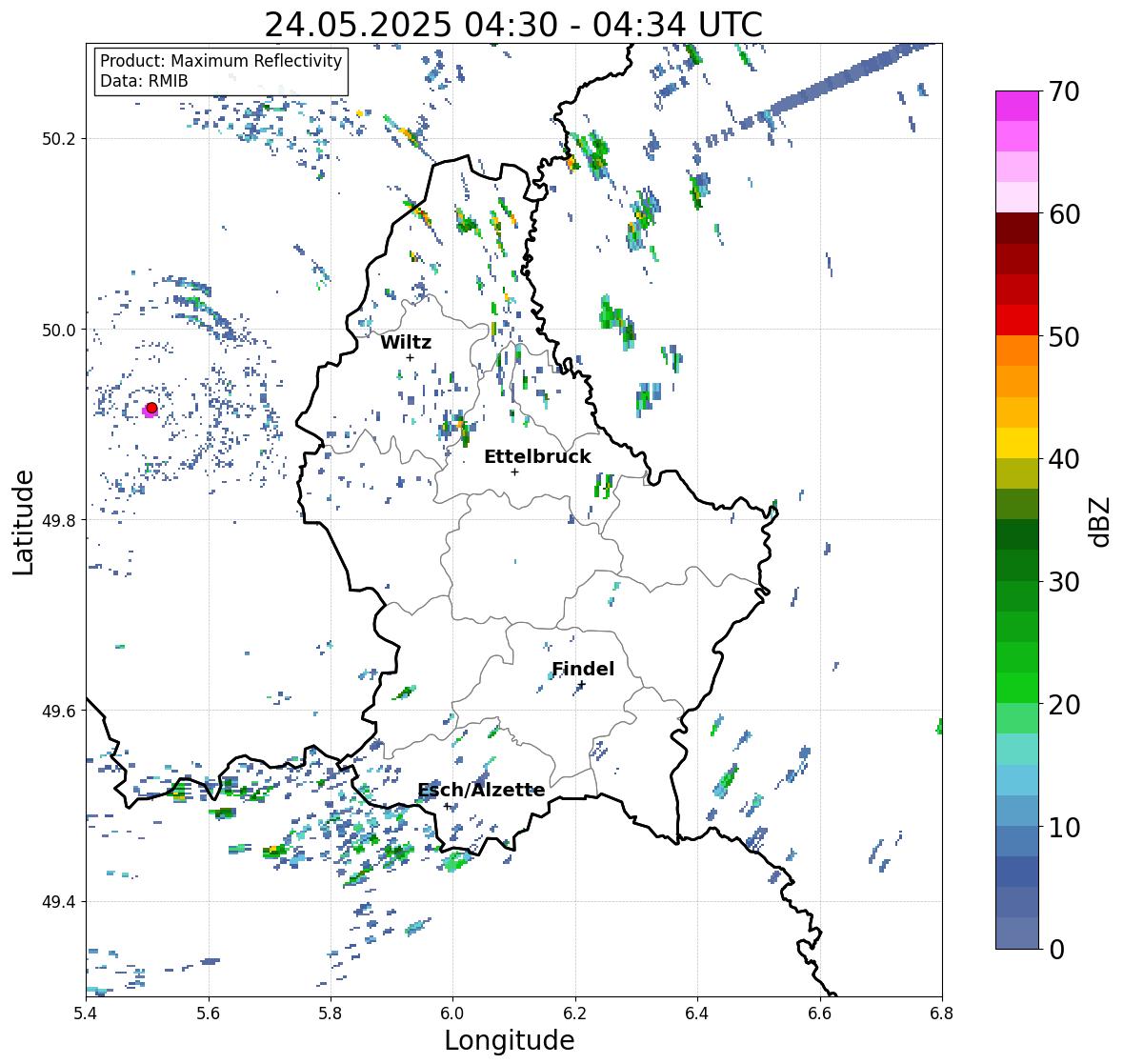The width and height of the screenshot is (1123, 1064).
Task: Click the 49.6 latitude tick label
Action: 59,711
